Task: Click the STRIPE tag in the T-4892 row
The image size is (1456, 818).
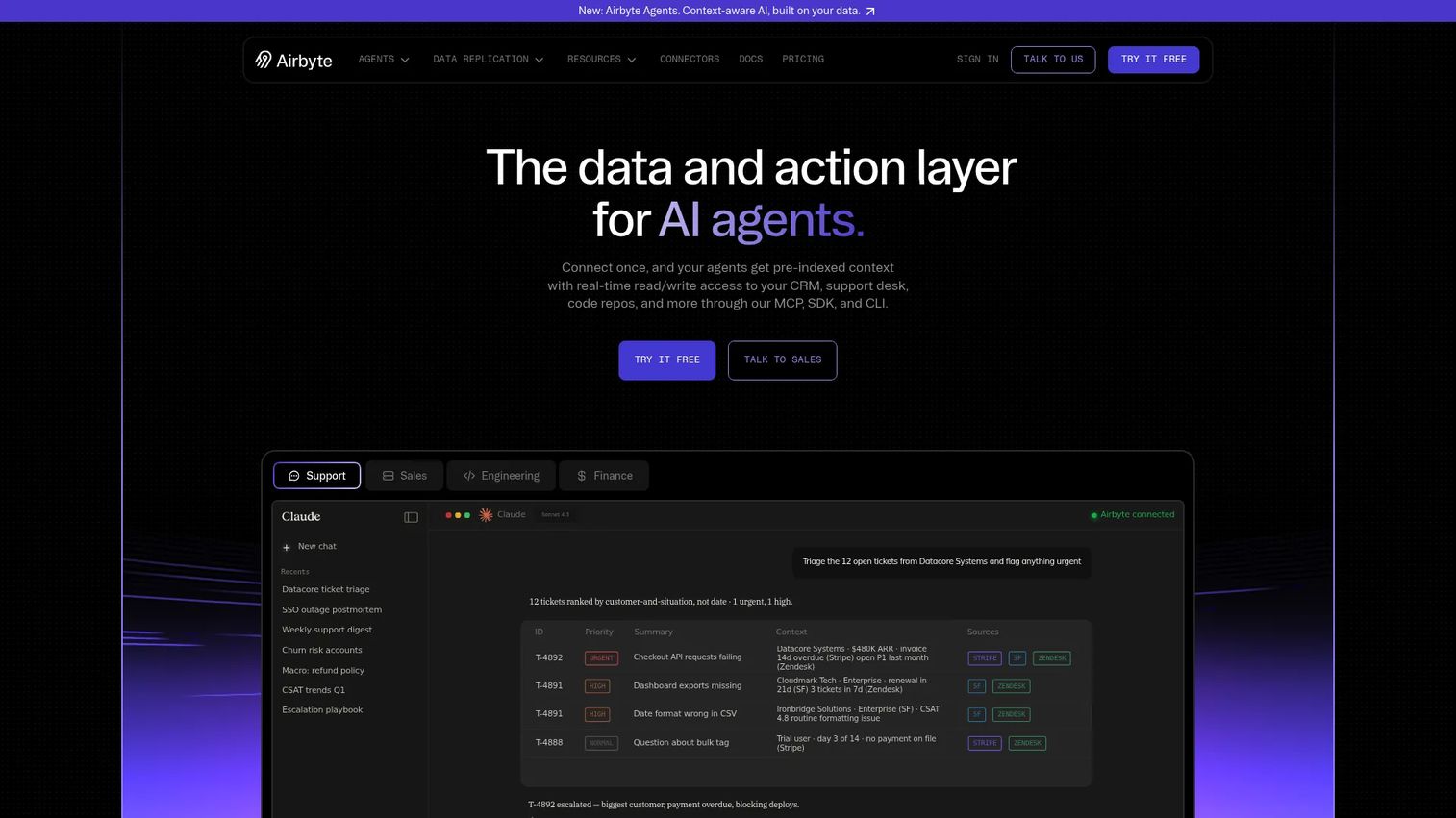Action: coord(985,658)
